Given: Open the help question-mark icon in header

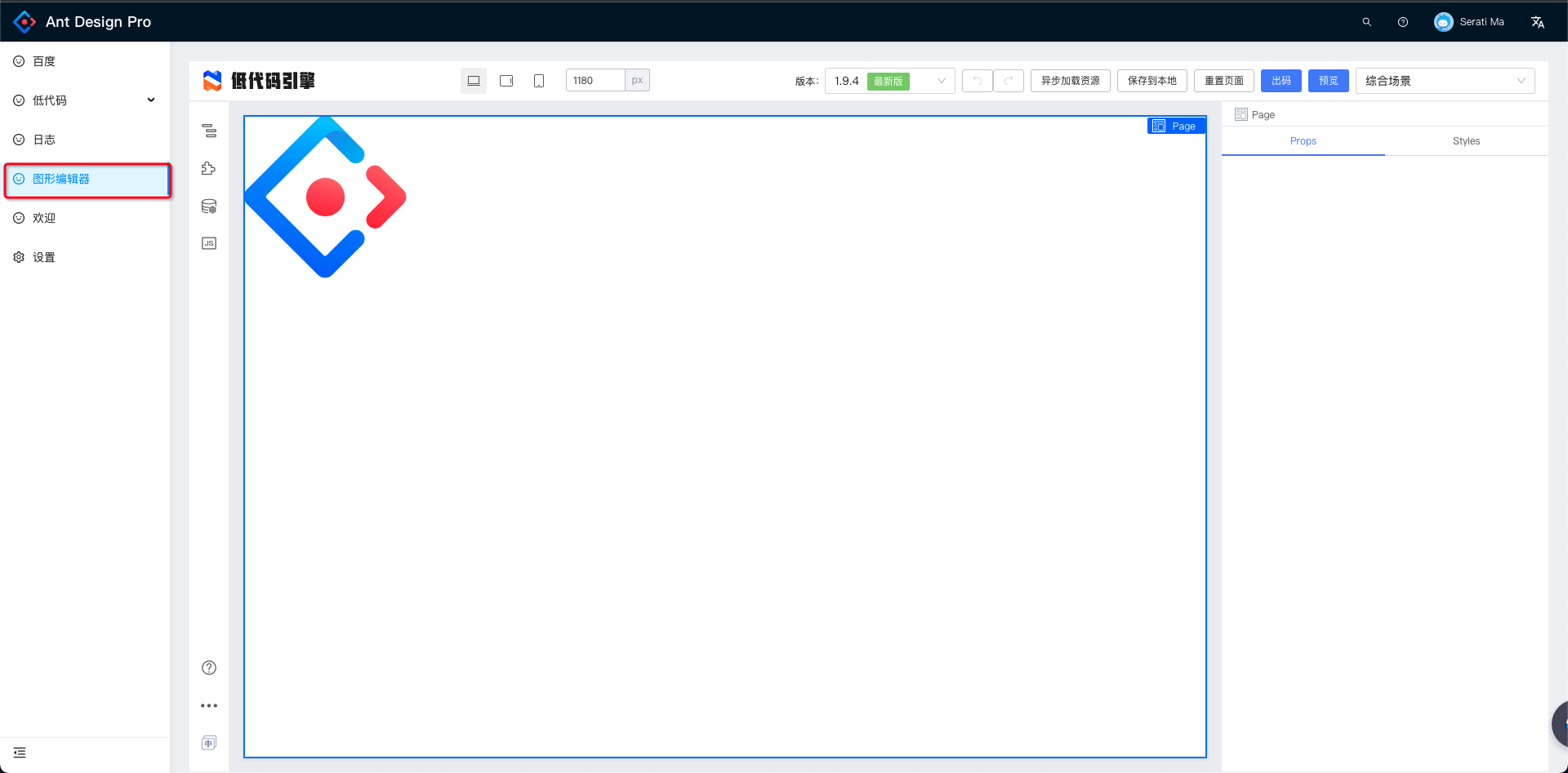Looking at the screenshot, I should click(1403, 22).
